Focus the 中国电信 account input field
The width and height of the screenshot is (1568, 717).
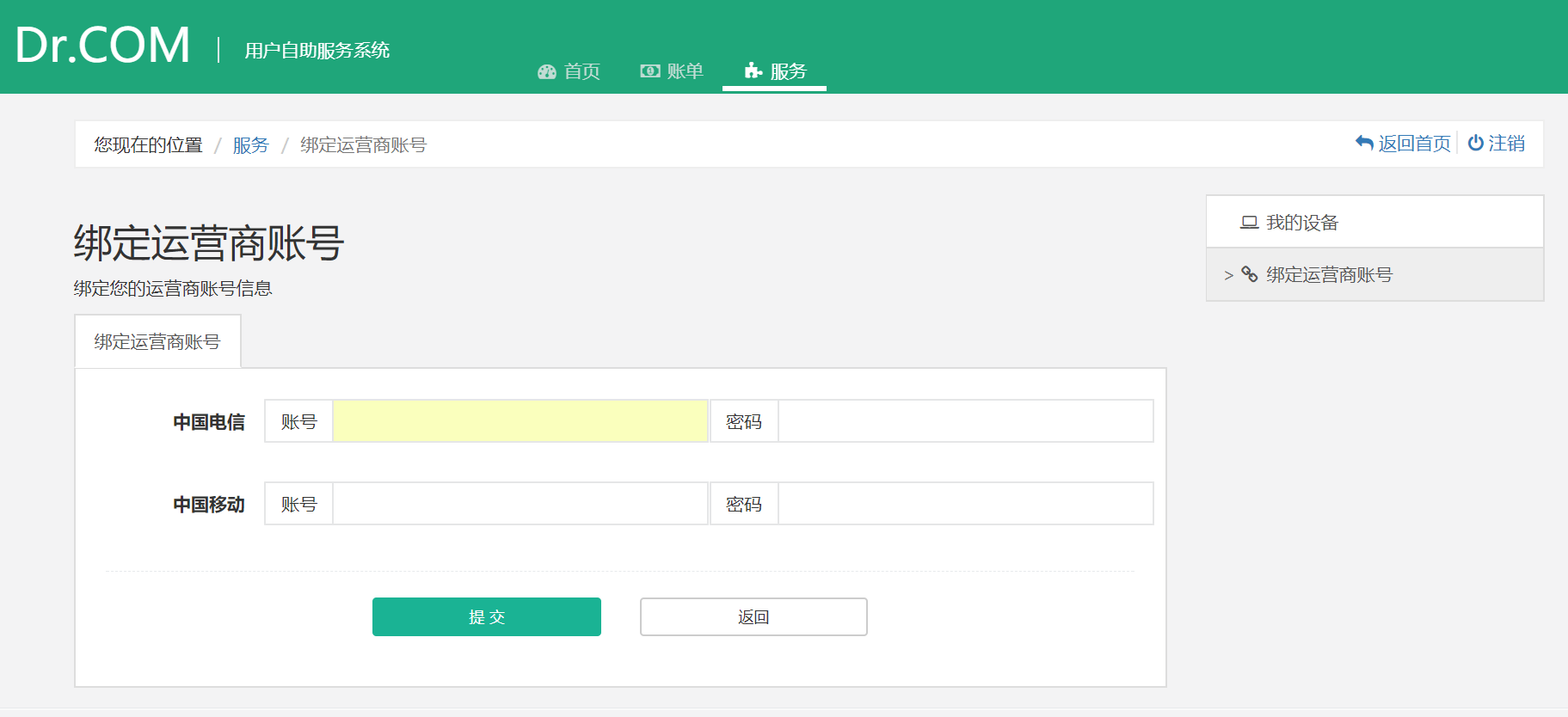pyautogui.click(x=520, y=421)
